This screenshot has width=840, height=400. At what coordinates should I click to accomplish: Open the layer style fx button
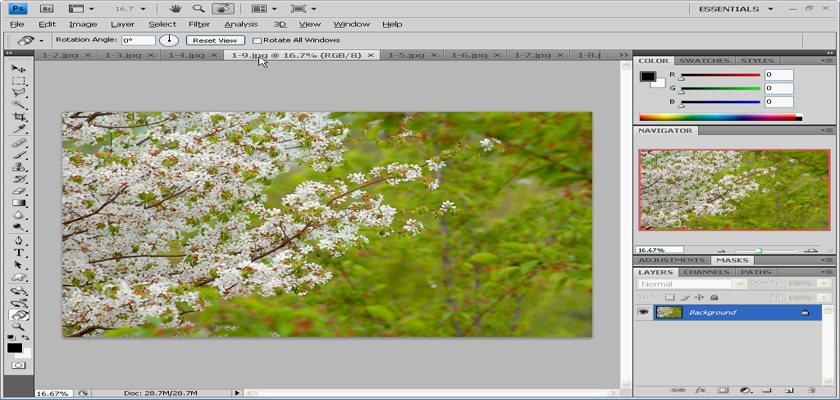(700, 390)
